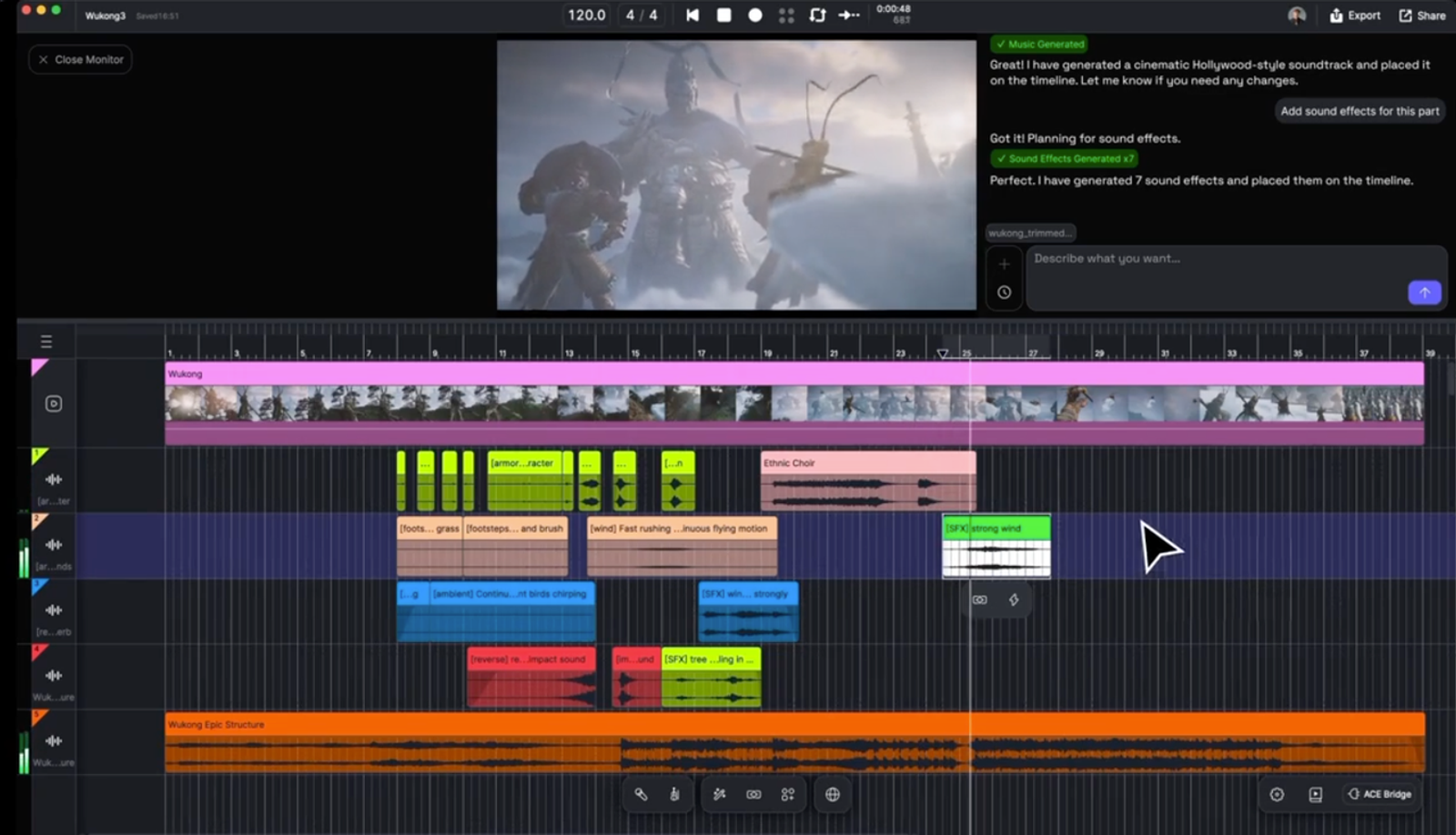Image resolution: width=1456 pixels, height=835 pixels.
Task: Open timeline settings gear icon
Action: [x=1277, y=794]
